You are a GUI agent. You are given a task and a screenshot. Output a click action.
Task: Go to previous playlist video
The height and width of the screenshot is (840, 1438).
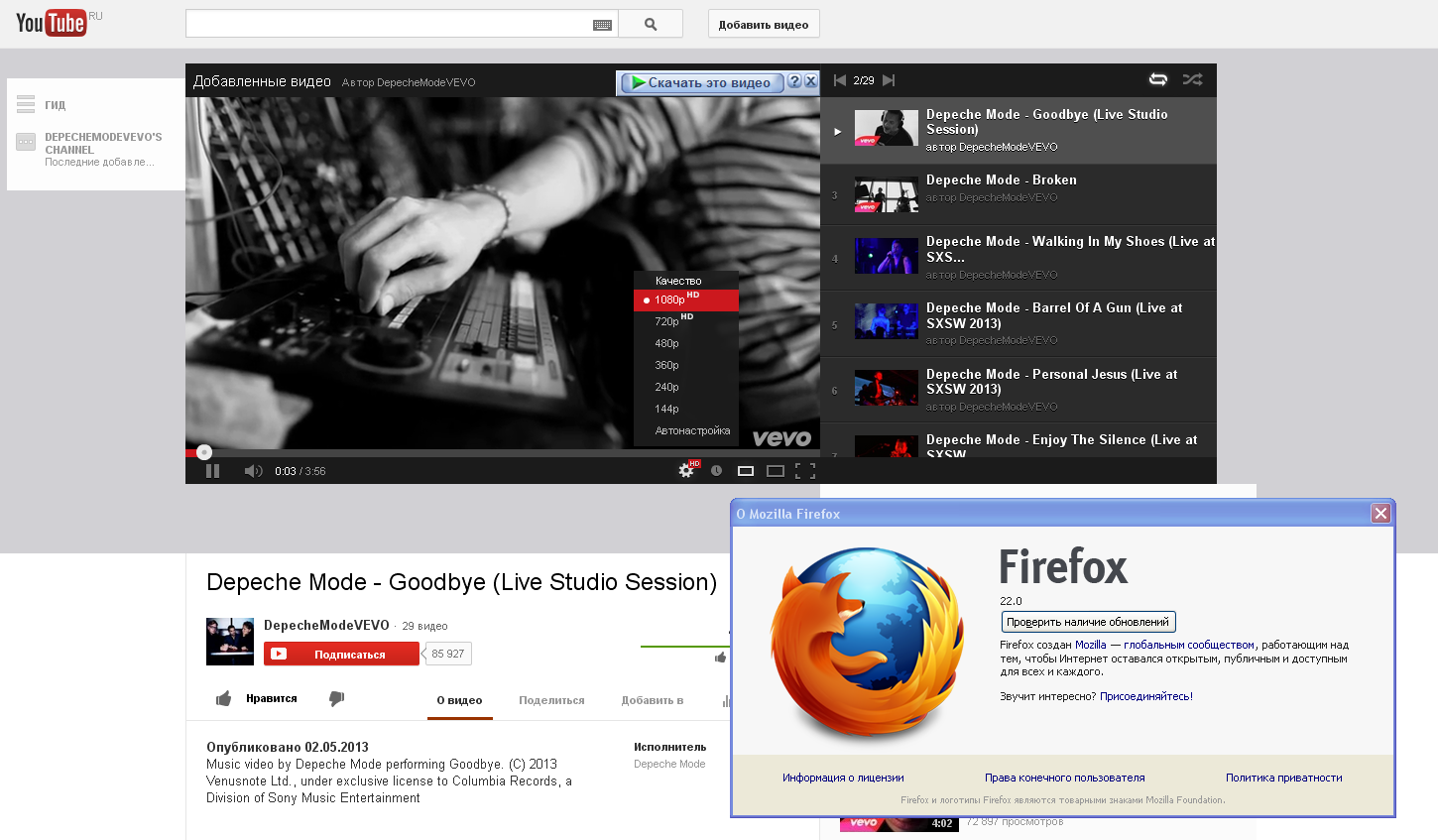point(840,80)
